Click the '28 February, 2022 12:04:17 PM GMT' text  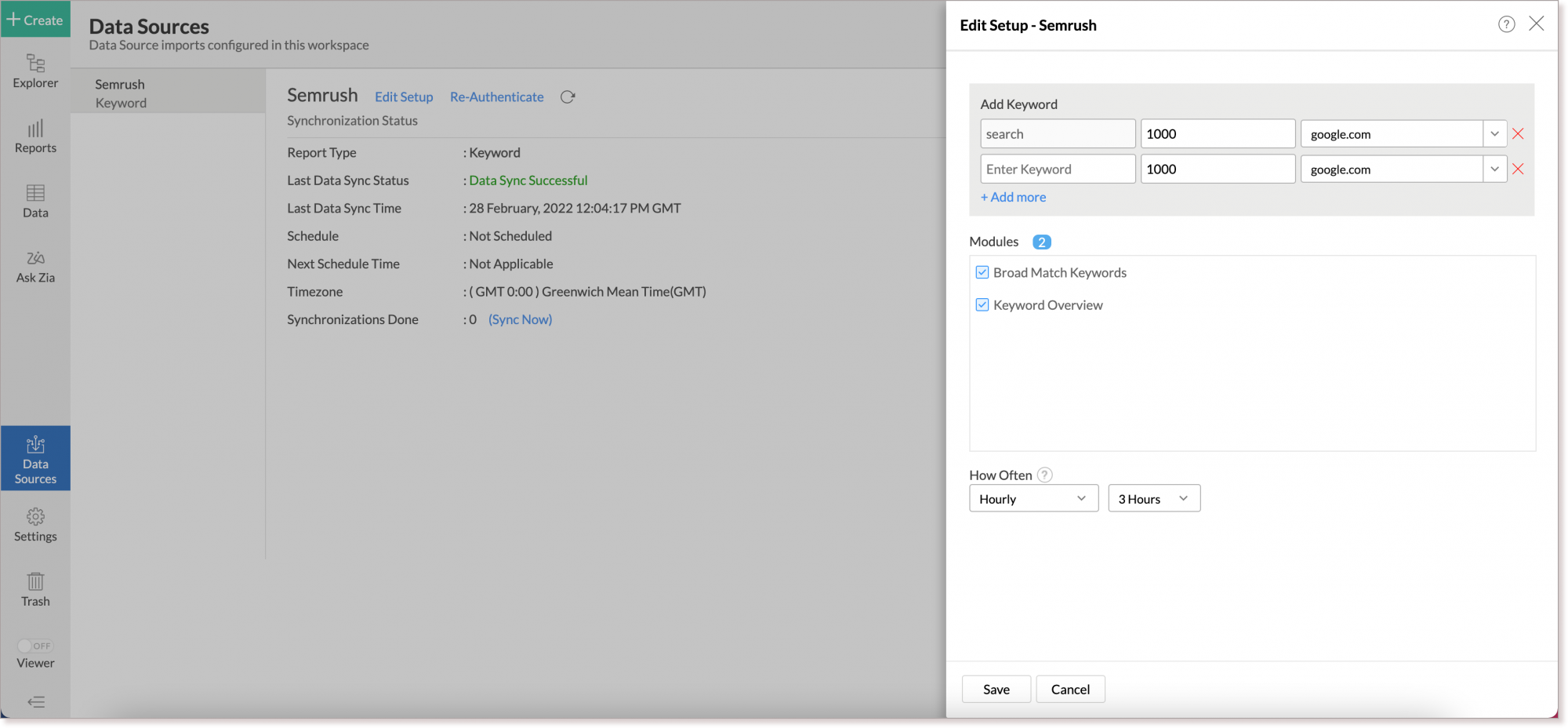575,208
